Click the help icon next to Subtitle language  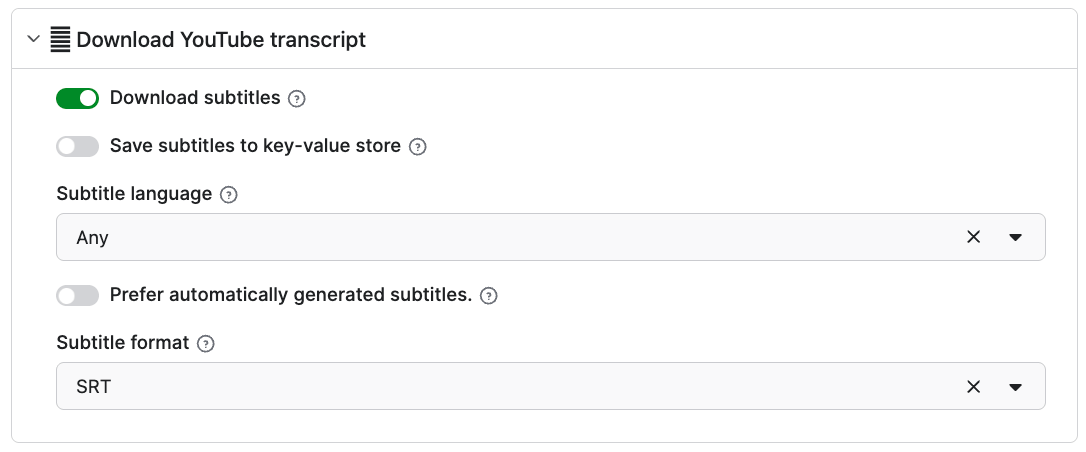229,195
